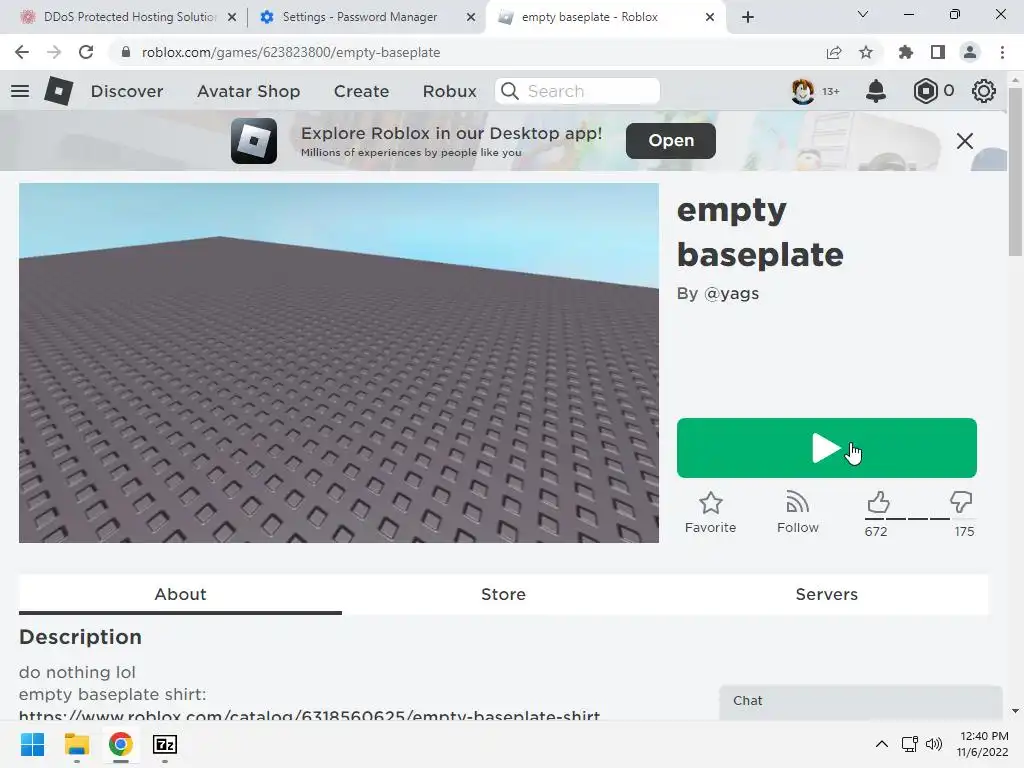Open the Discover page
The width and height of the screenshot is (1024, 768).
[x=127, y=91]
